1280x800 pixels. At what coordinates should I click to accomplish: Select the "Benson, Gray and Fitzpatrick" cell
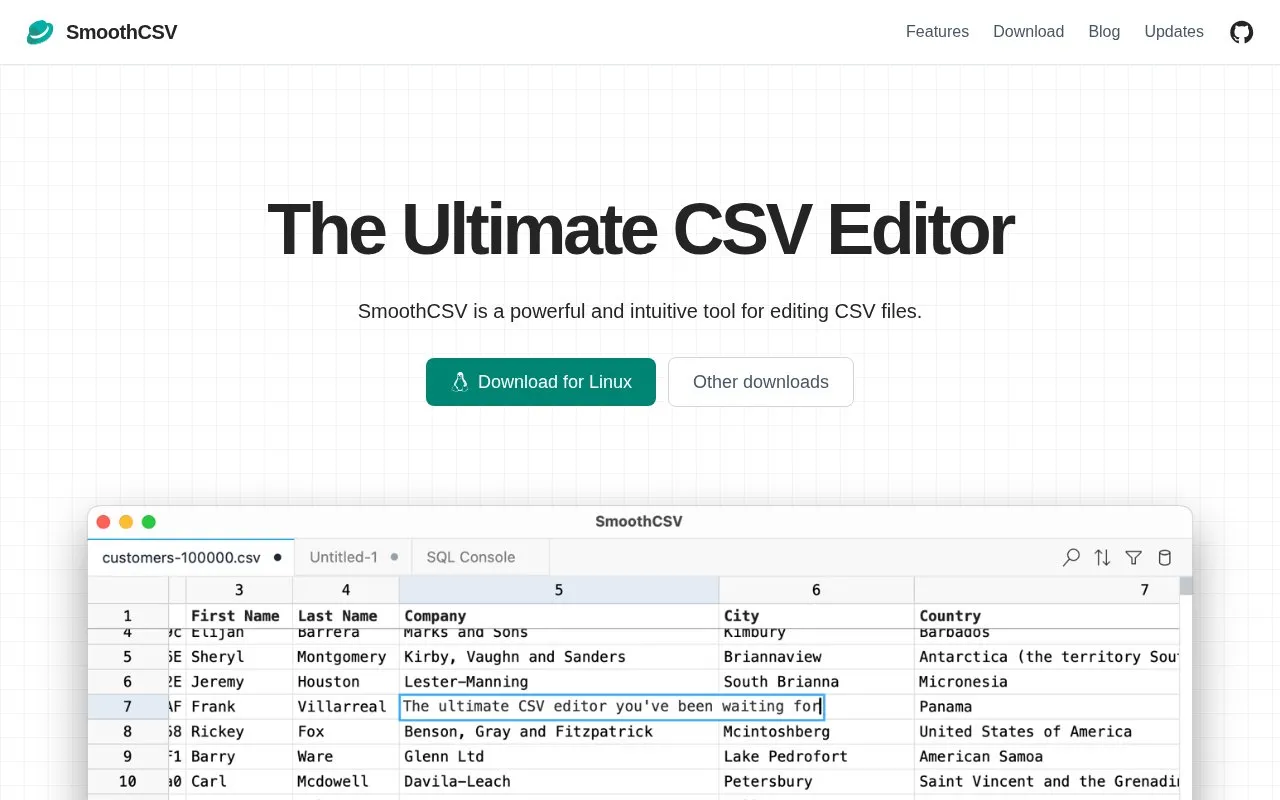pyautogui.click(x=559, y=732)
